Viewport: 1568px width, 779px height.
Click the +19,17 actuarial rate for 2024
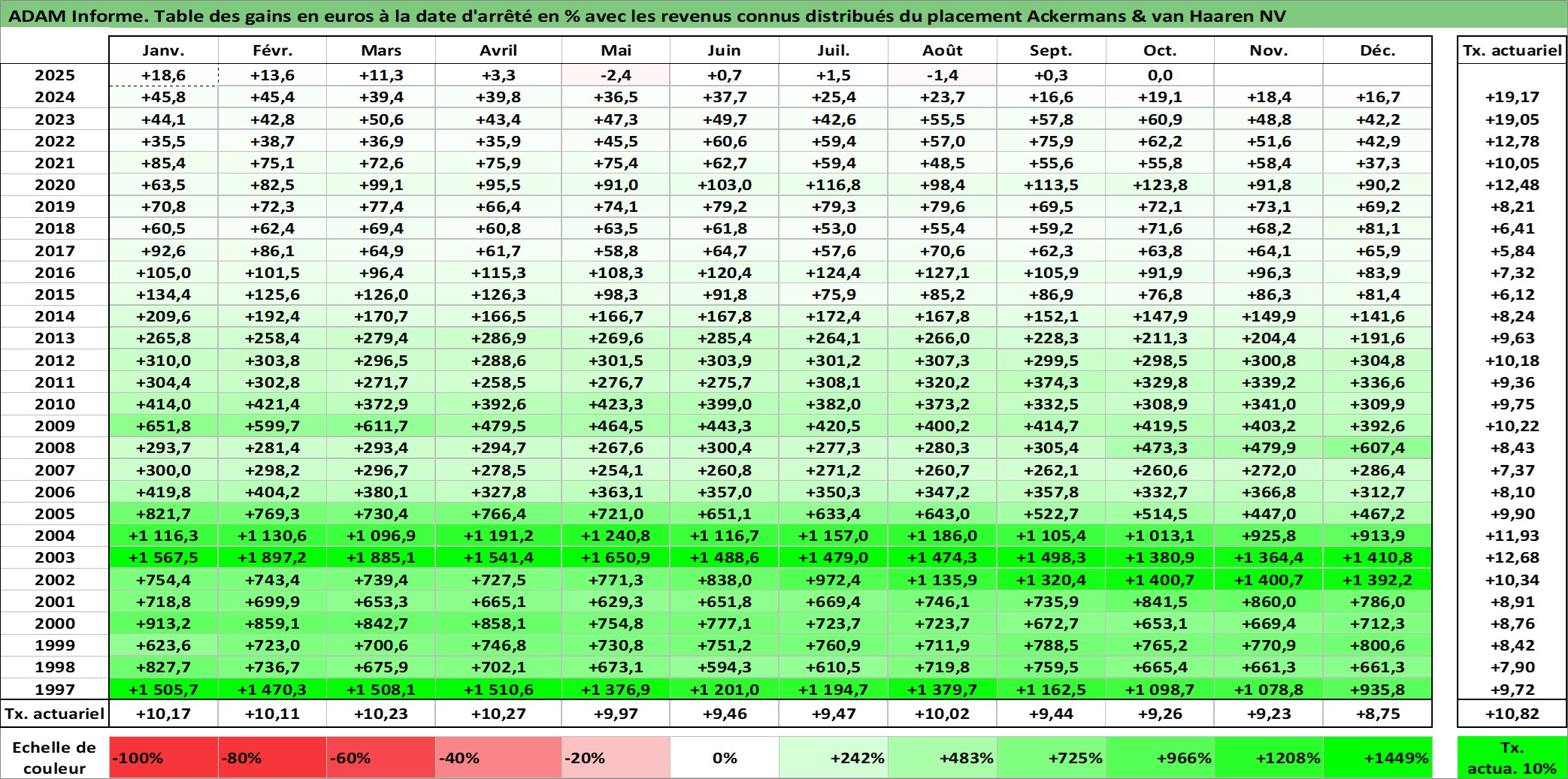1512,97
